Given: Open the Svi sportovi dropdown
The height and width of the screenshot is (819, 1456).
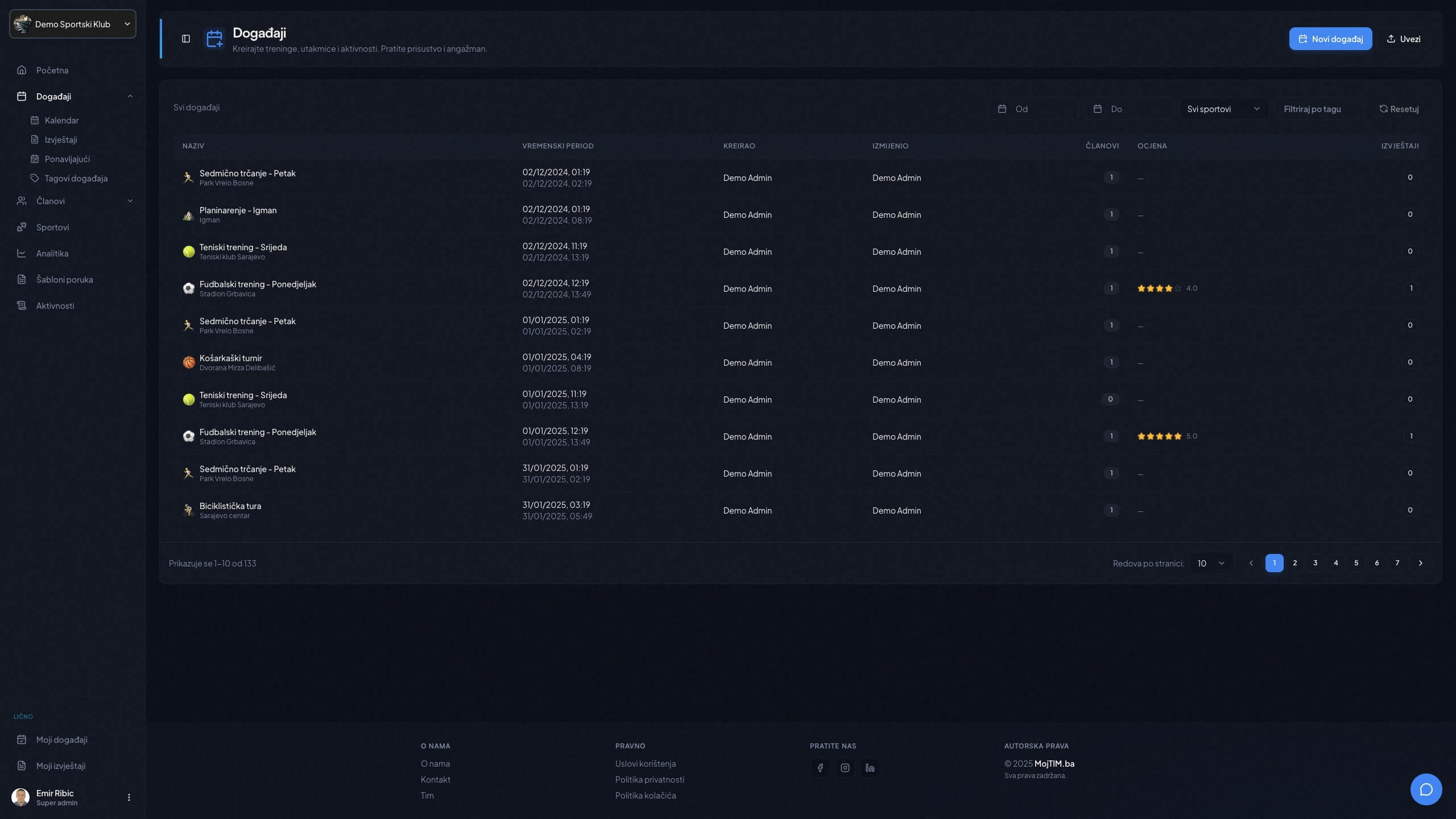Looking at the screenshot, I should click(x=1223, y=109).
